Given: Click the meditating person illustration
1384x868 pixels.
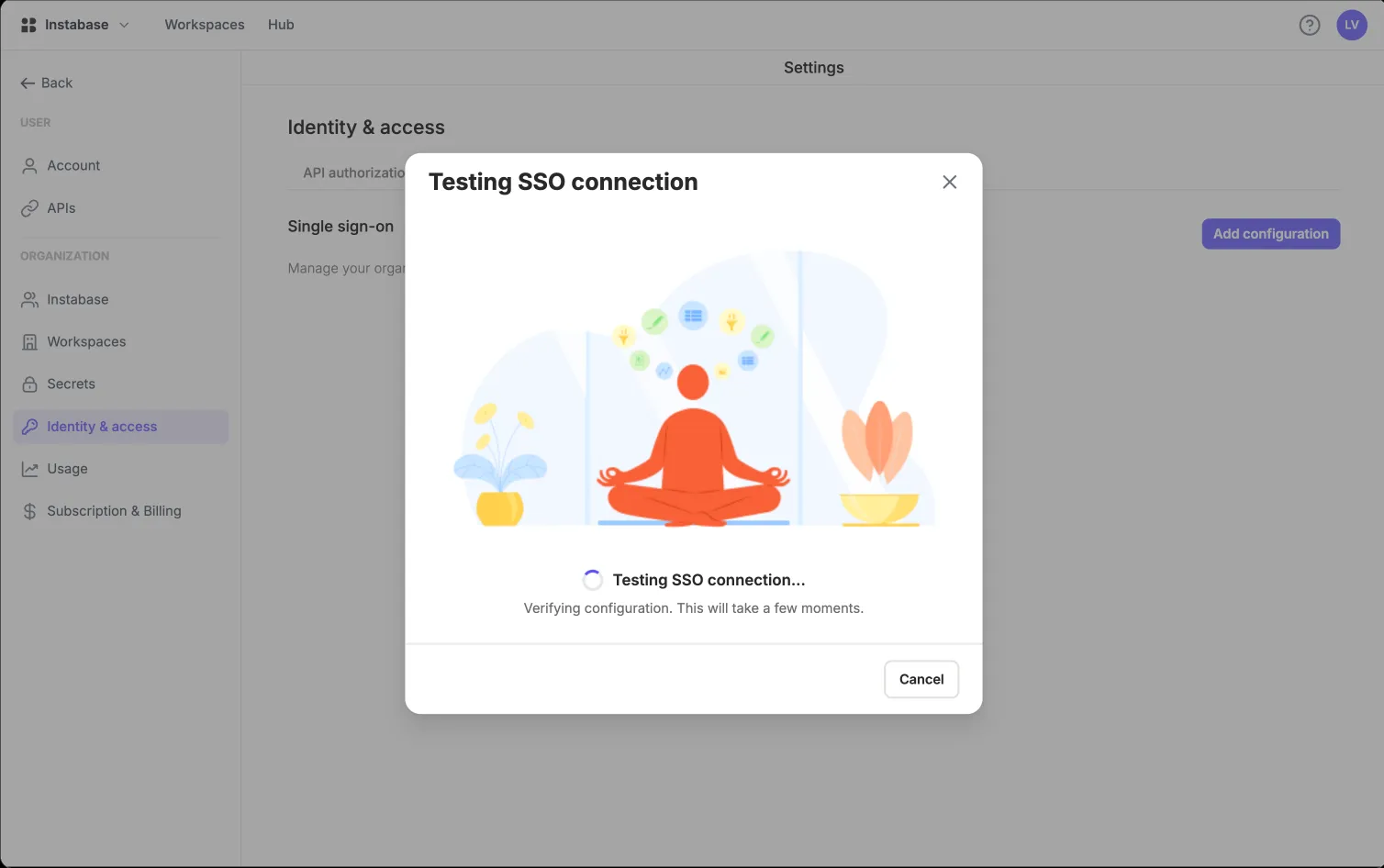Looking at the screenshot, I should pos(693,445).
